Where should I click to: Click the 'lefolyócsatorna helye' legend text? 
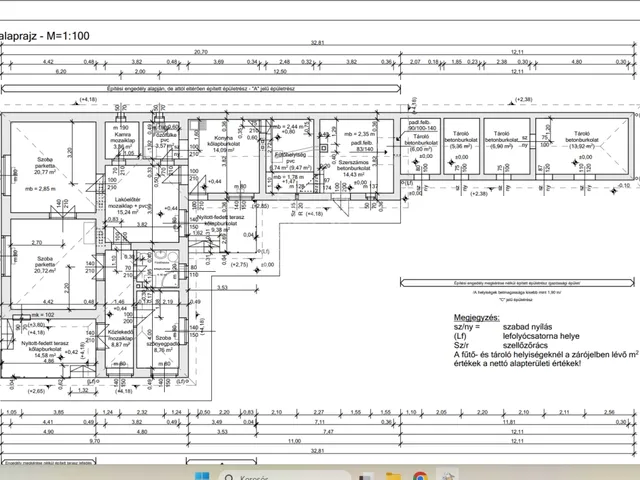541,336
